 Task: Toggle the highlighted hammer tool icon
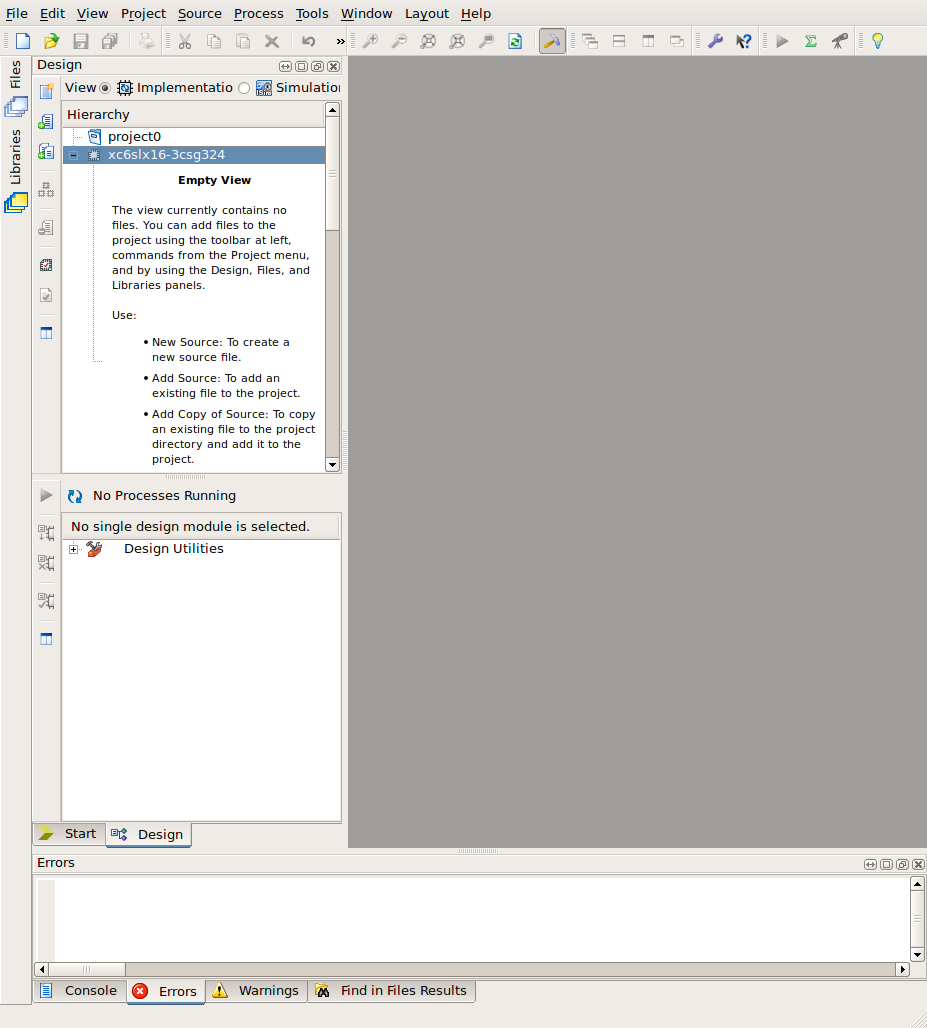click(x=552, y=41)
